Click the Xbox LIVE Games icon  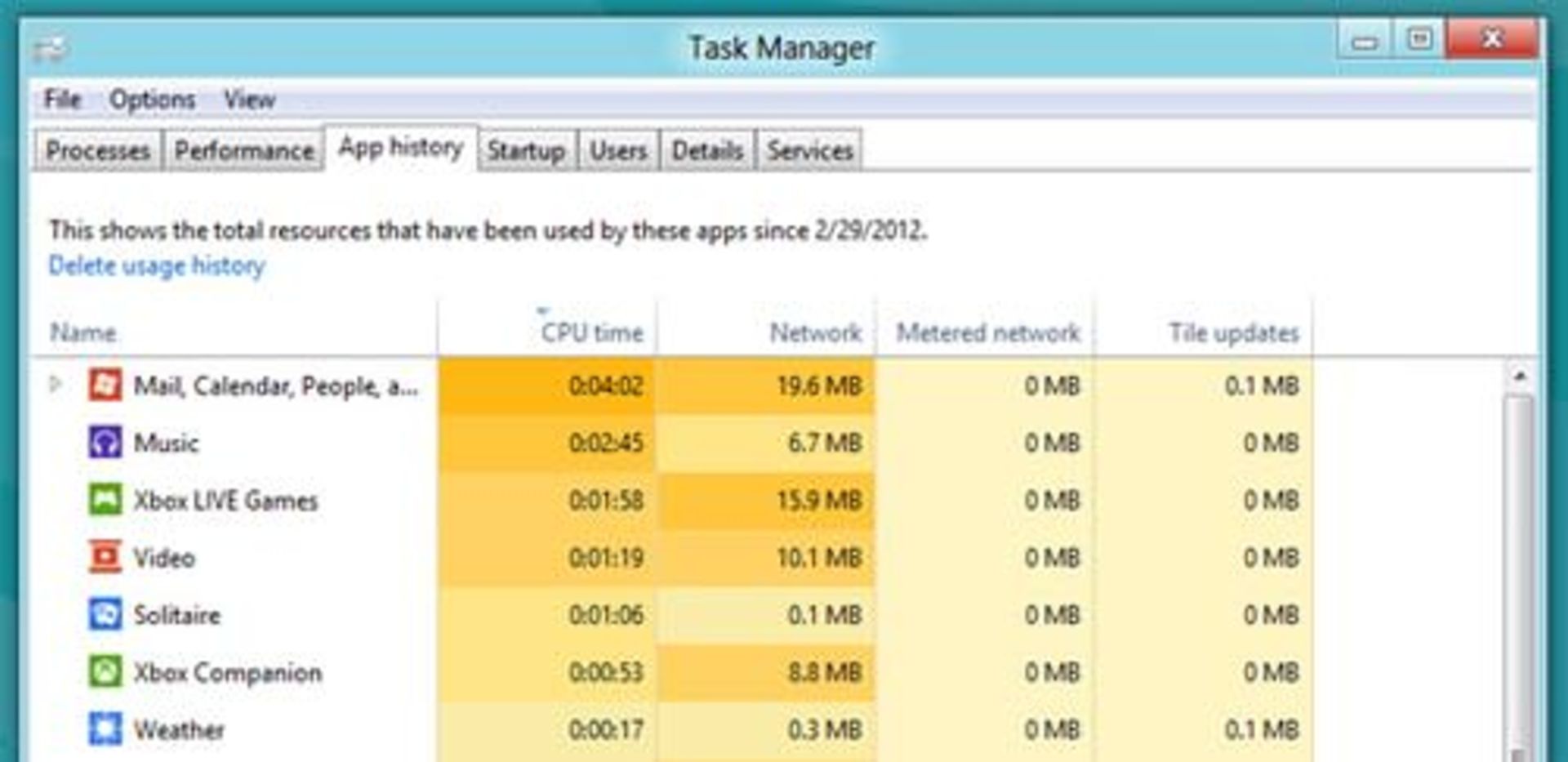(x=105, y=500)
